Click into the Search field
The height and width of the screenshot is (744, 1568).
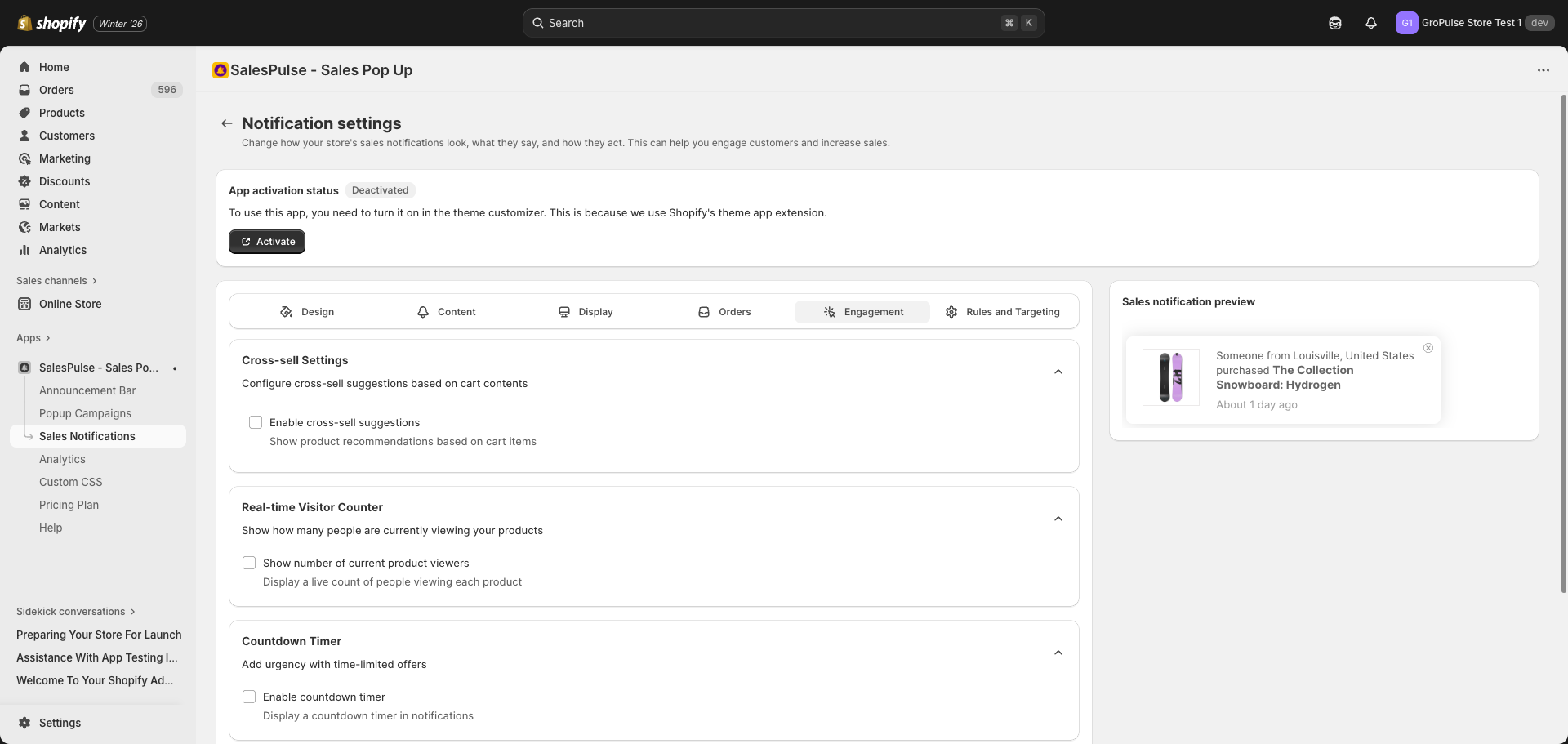[782, 22]
